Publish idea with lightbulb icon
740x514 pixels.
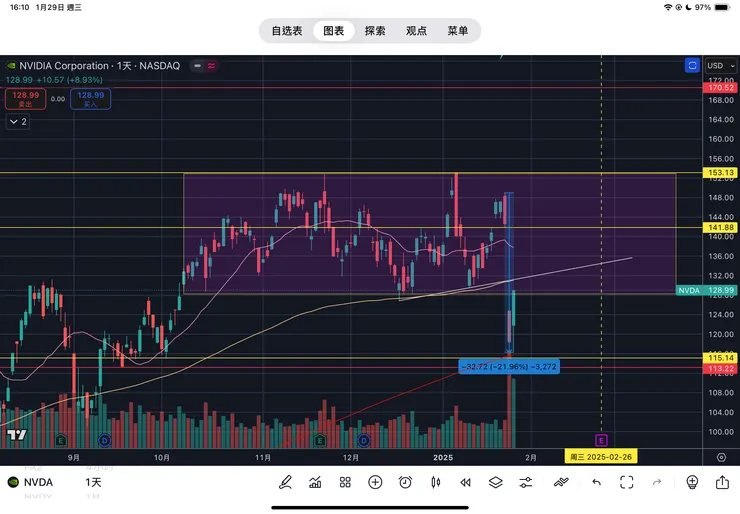[692, 482]
